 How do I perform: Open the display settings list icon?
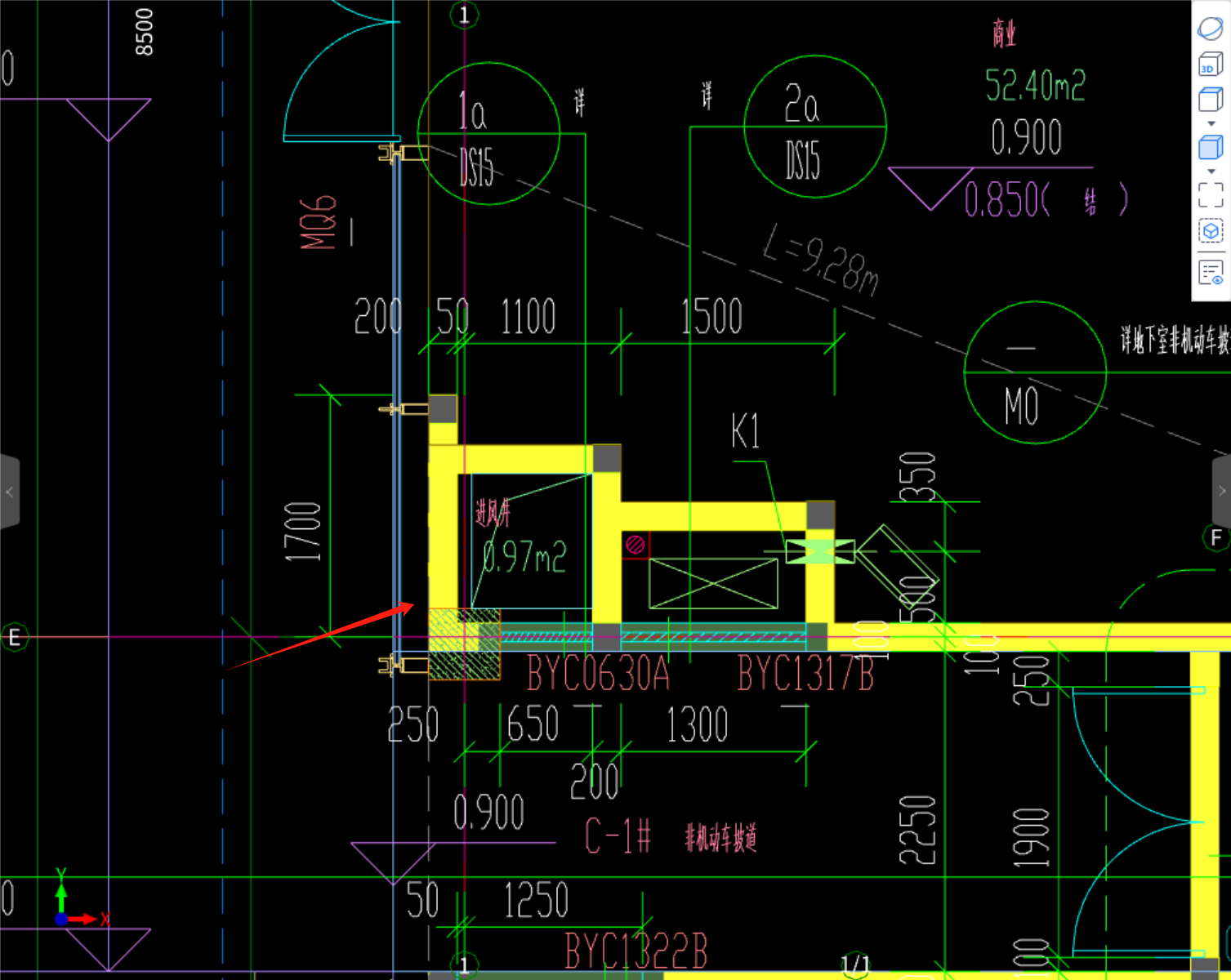click(x=1211, y=273)
